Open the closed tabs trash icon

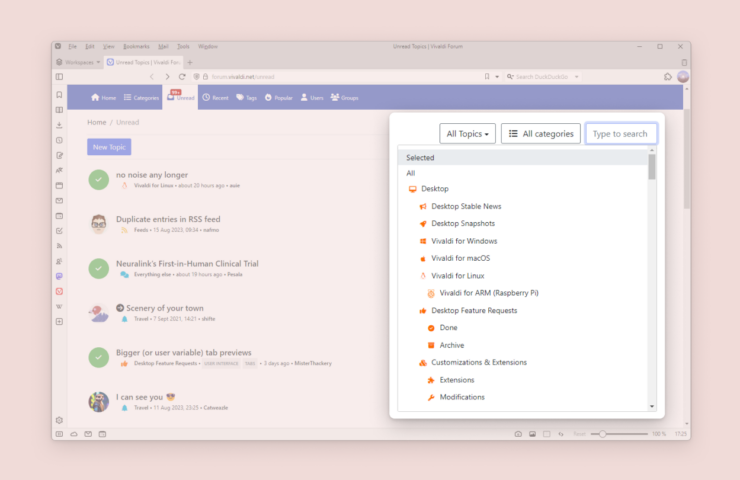pos(684,62)
